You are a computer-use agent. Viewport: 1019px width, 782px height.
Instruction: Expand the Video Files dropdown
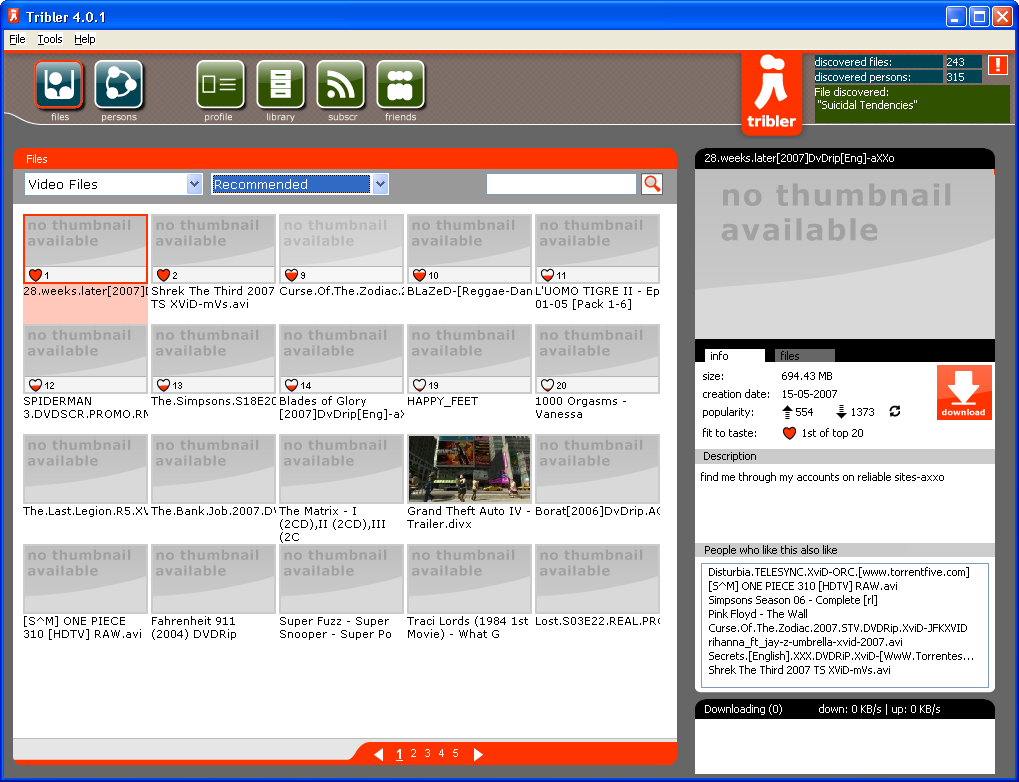(x=194, y=184)
